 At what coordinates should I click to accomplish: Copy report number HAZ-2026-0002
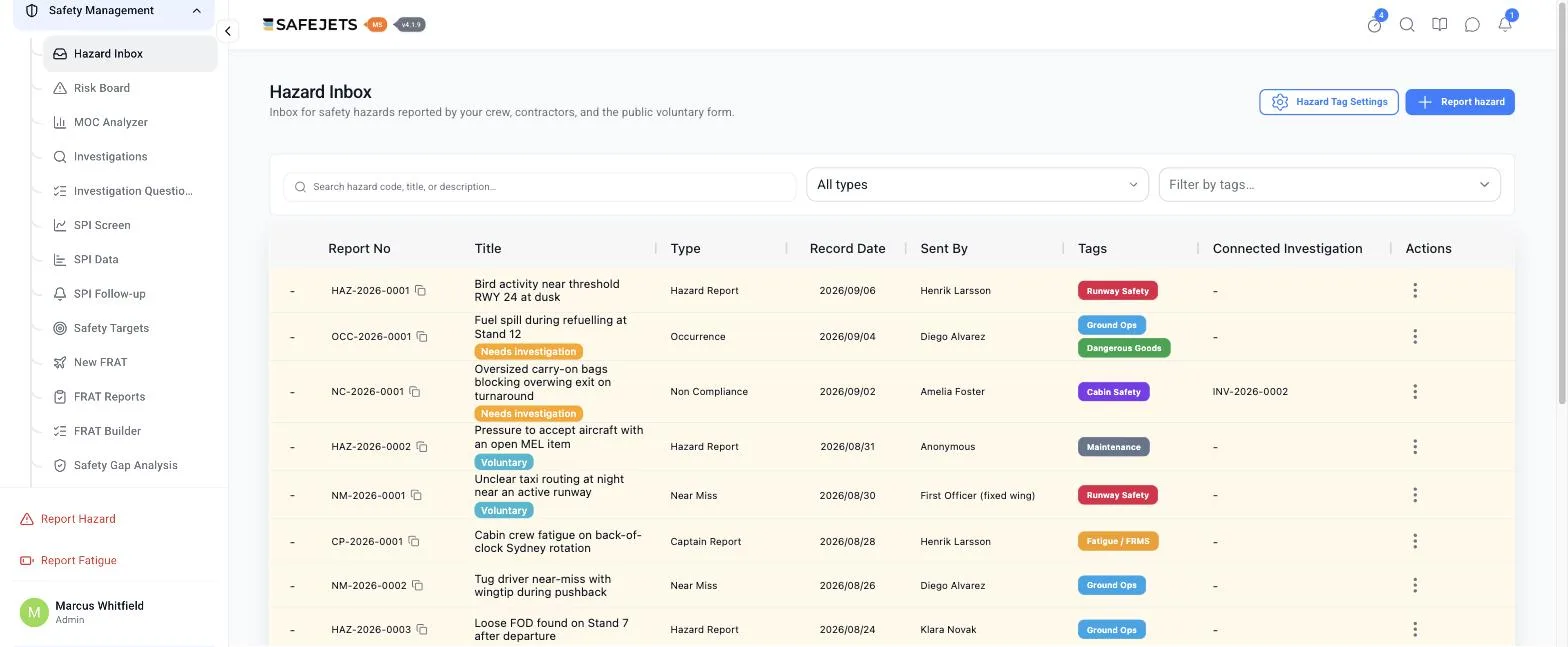(x=422, y=447)
